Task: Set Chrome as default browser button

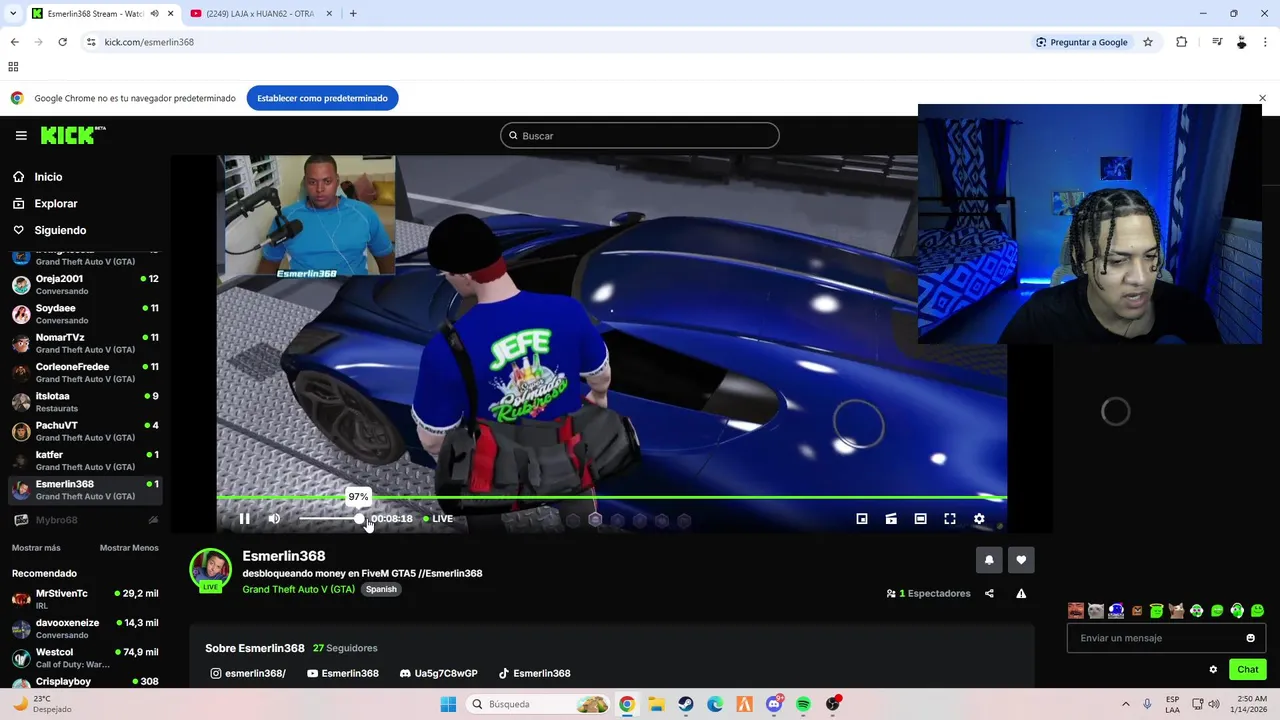Action: point(322,98)
